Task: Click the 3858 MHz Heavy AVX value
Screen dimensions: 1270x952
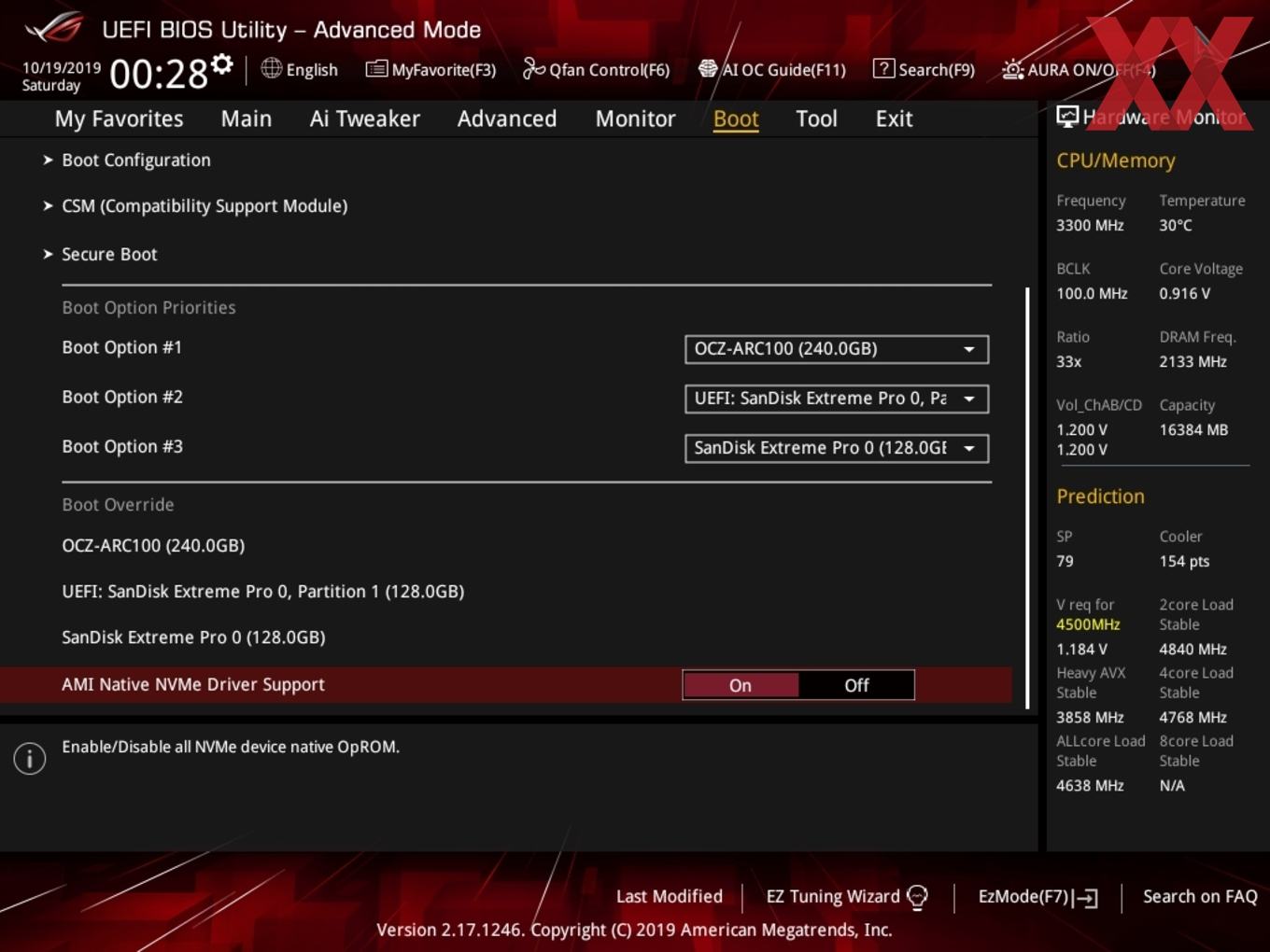Action: coord(1090,718)
